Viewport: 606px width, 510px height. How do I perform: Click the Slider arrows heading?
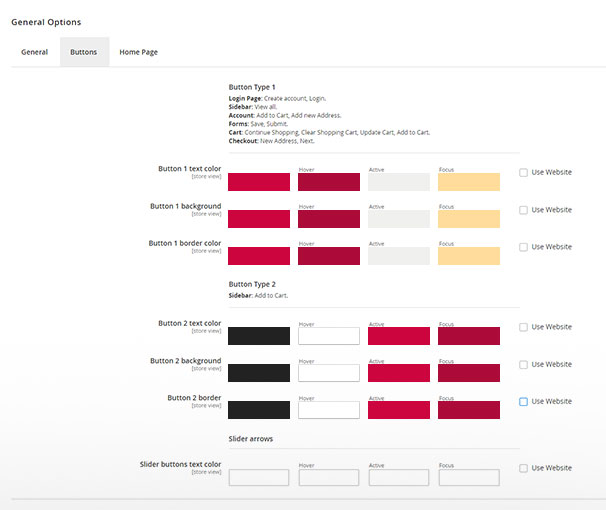point(250,439)
